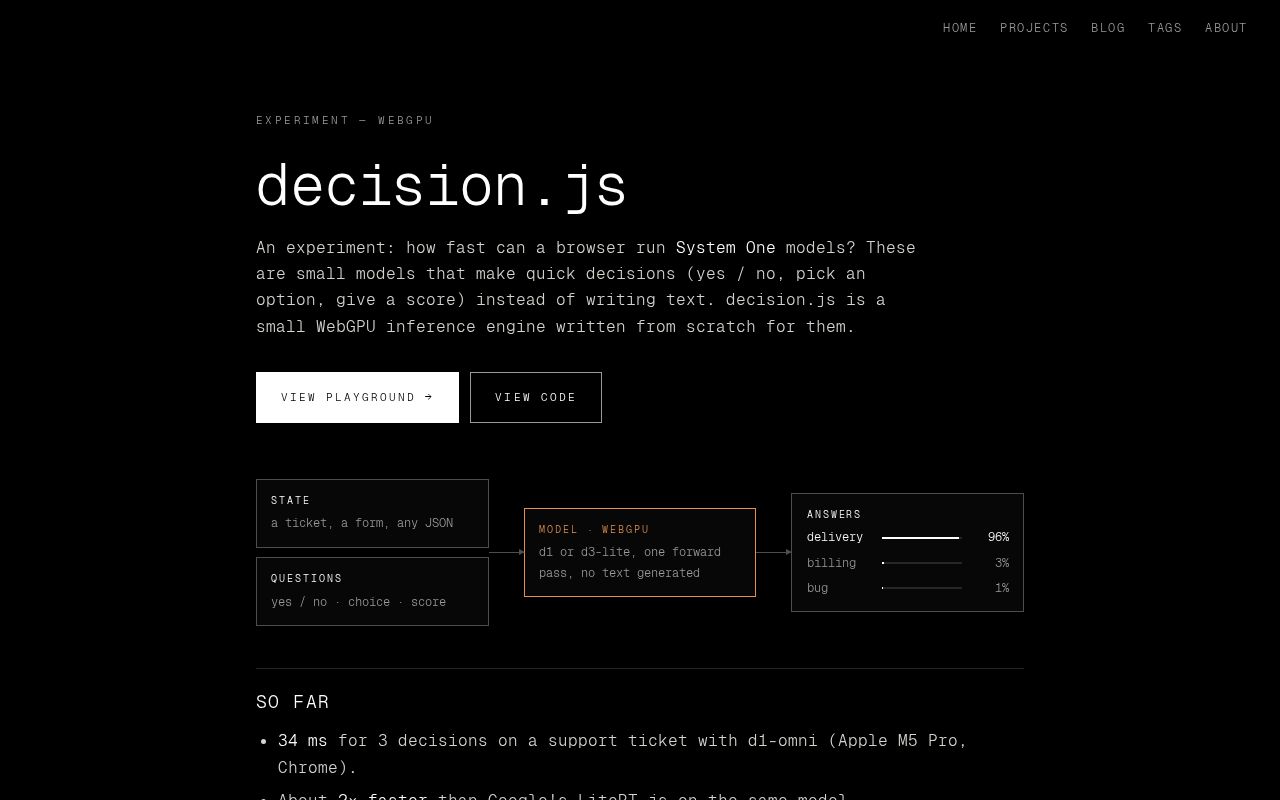The width and height of the screenshot is (1280, 800).
Task: Click the 'ANSWERS' panel label
Action: [834, 514]
